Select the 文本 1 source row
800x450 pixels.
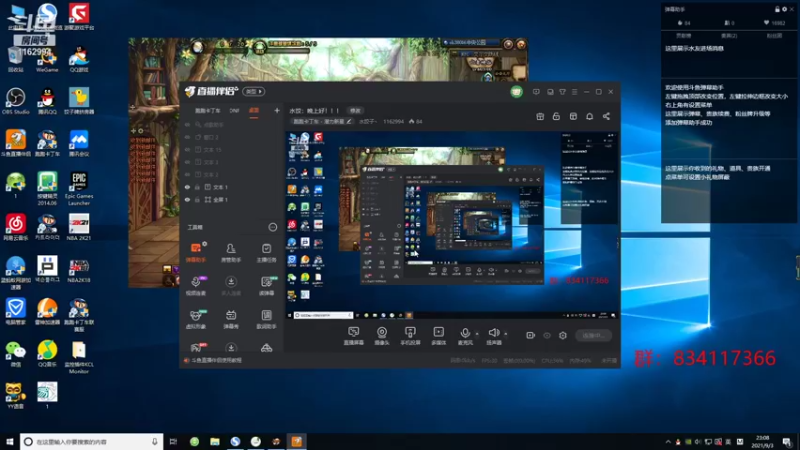pyautogui.click(x=232, y=187)
